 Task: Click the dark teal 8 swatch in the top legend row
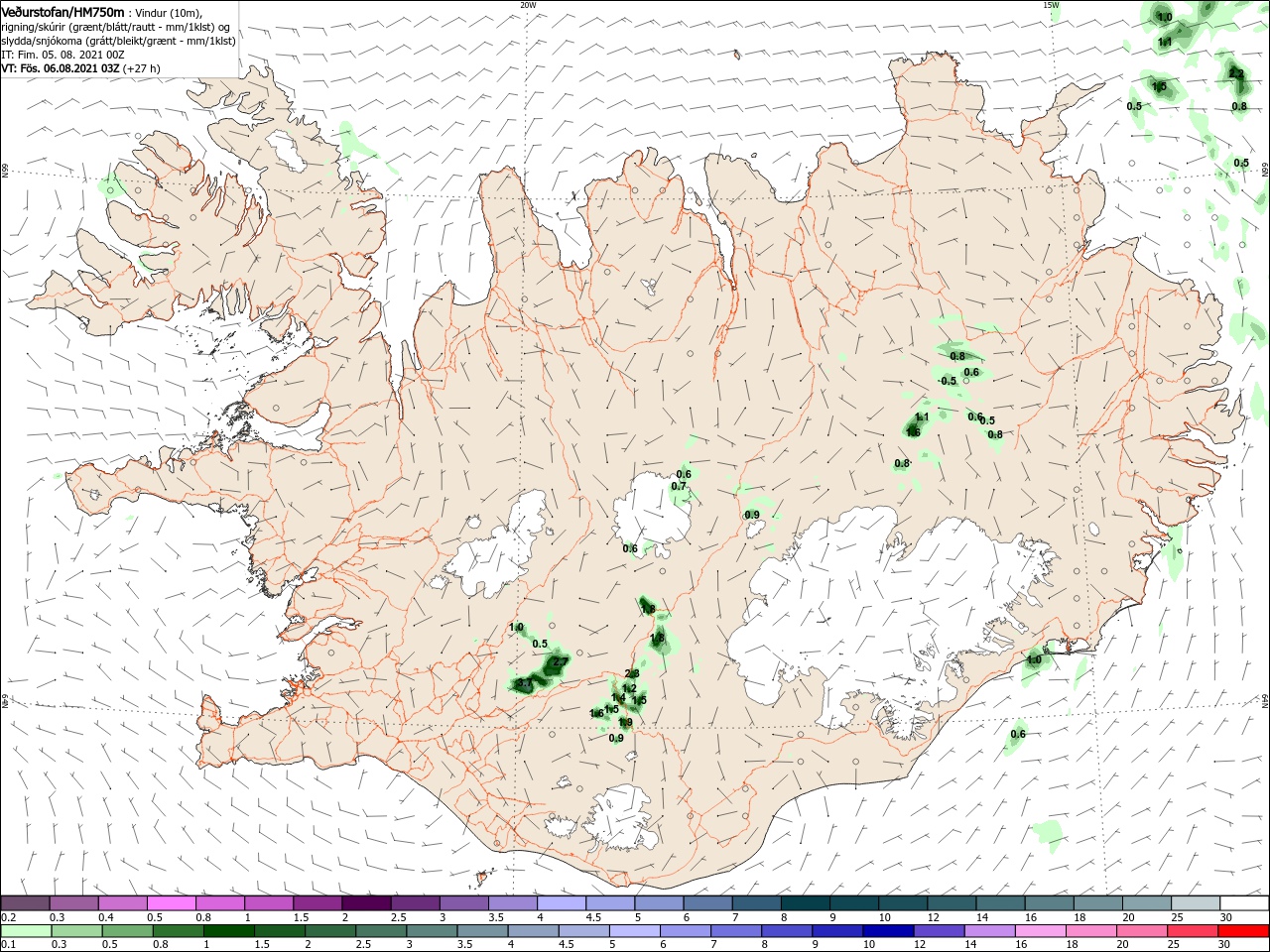tap(806, 903)
